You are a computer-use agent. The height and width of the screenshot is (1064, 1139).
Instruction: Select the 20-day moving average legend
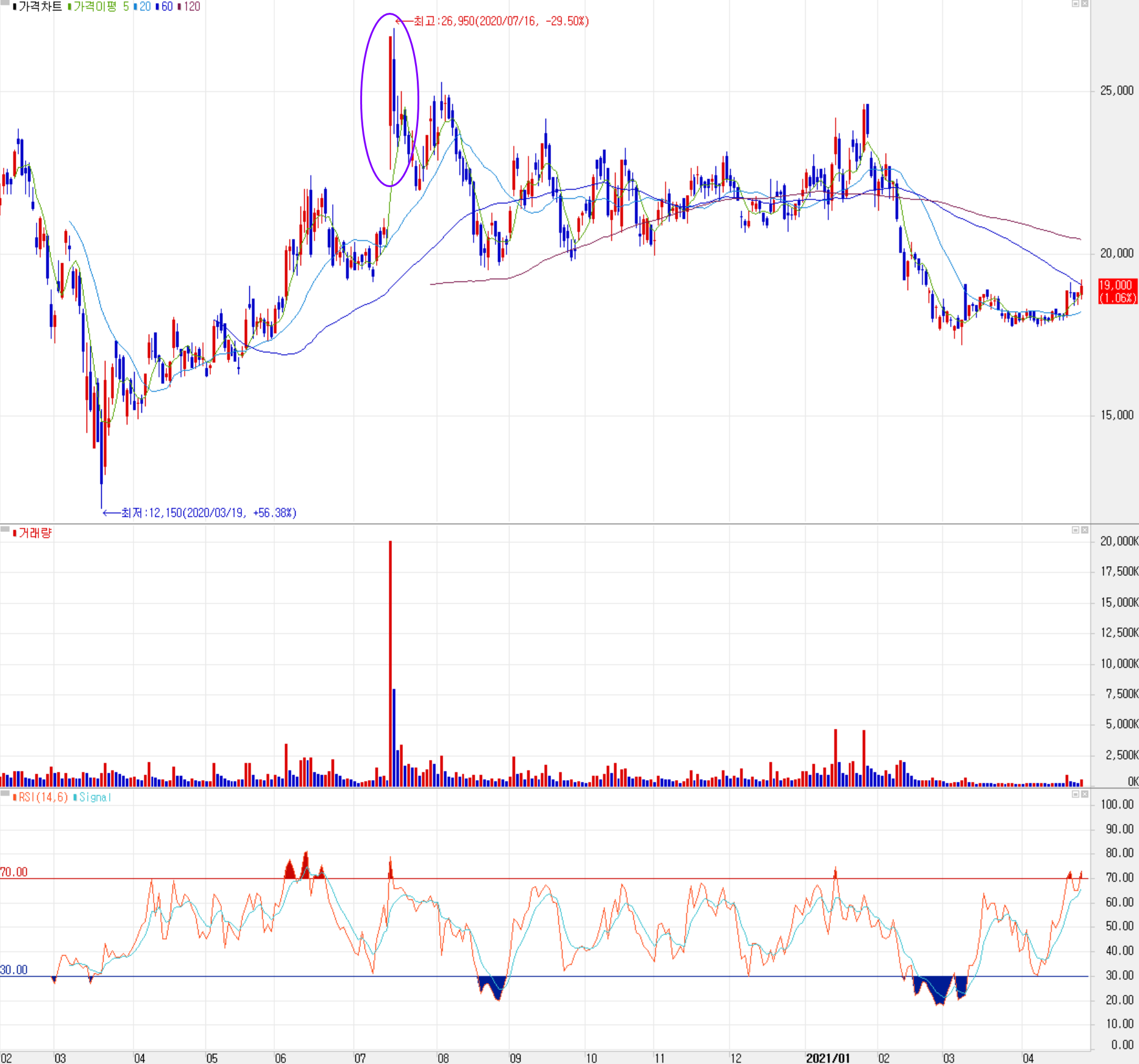click(144, 7)
